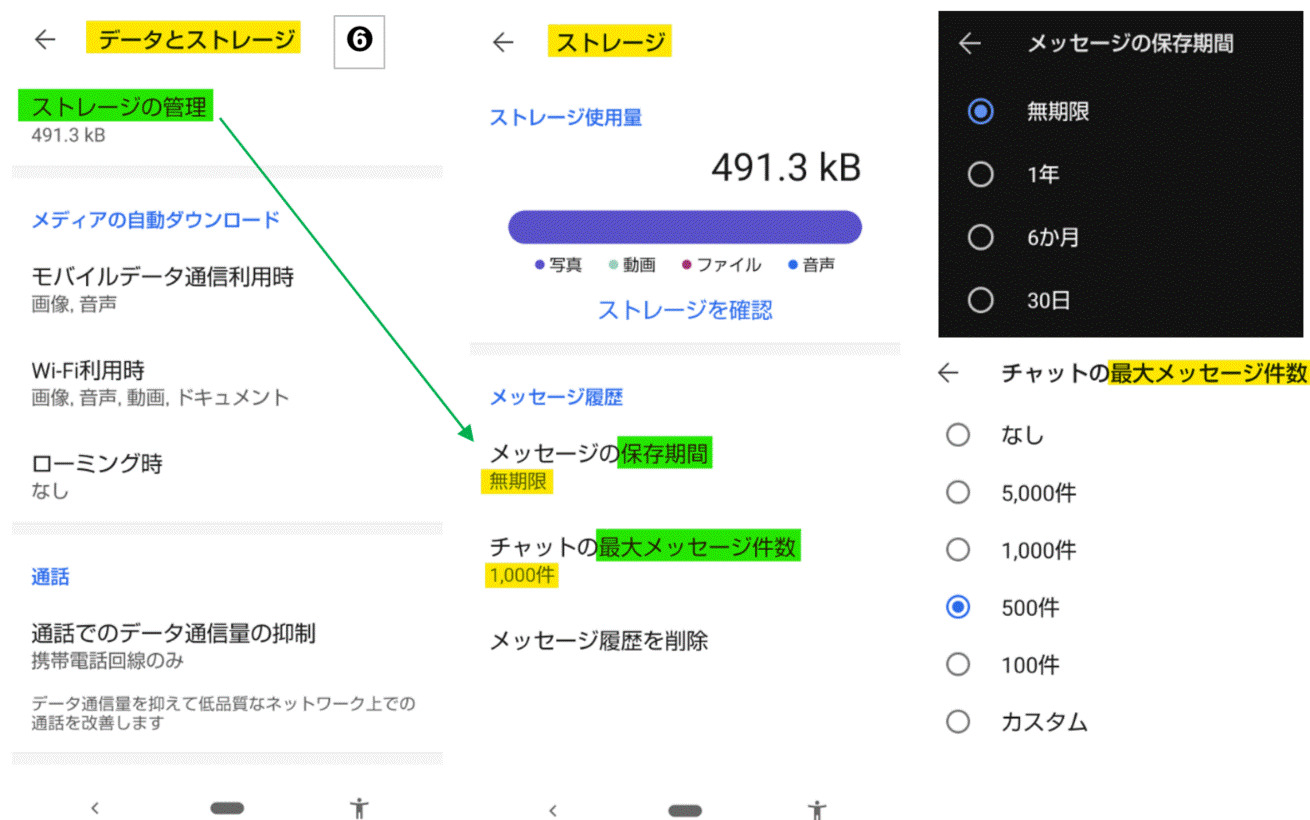Tap back arrow on ストレージ screen

(x=503, y=42)
